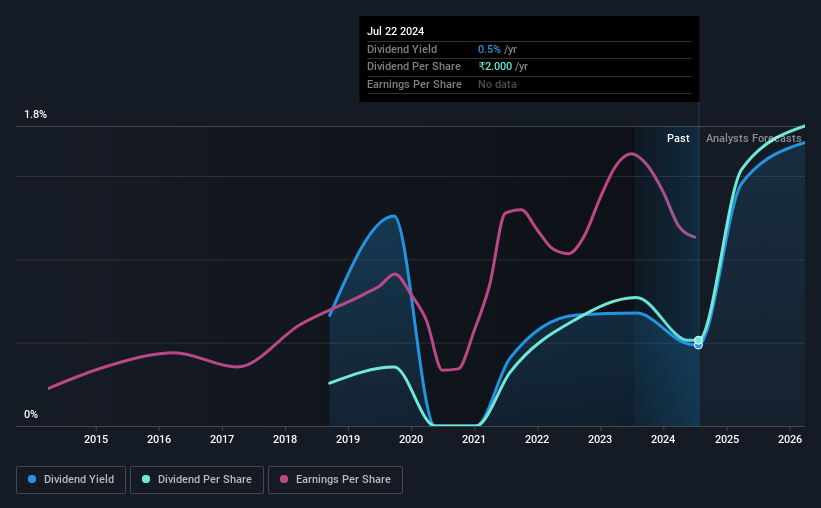
Task: Select the Analysts Forecasts region label
Action: pyautogui.click(x=753, y=138)
